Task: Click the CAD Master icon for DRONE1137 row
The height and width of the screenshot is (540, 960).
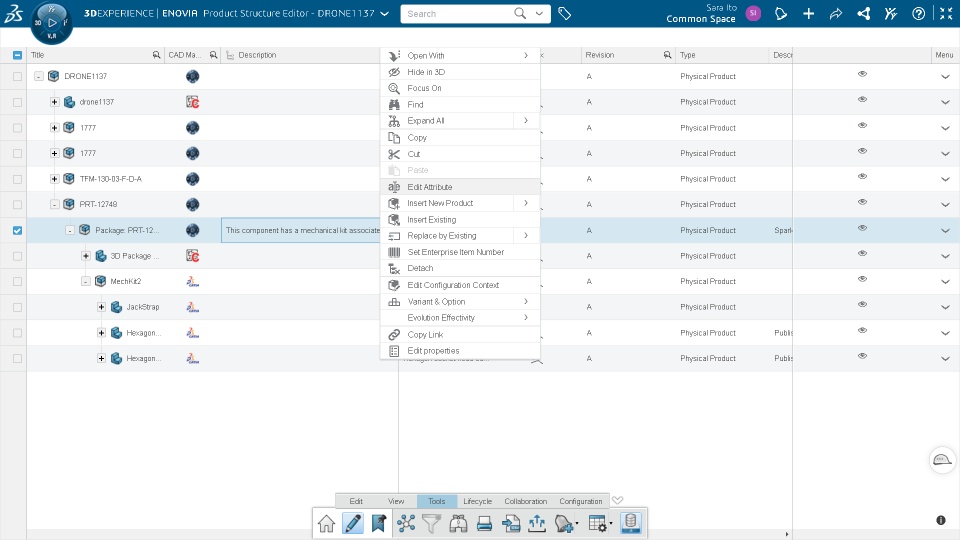Action: [x=192, y=77]
